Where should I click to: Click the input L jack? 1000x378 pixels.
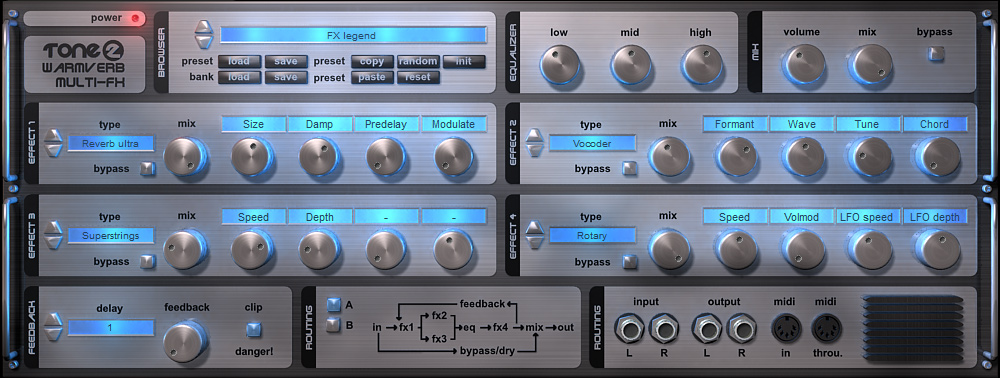point(628,330)
